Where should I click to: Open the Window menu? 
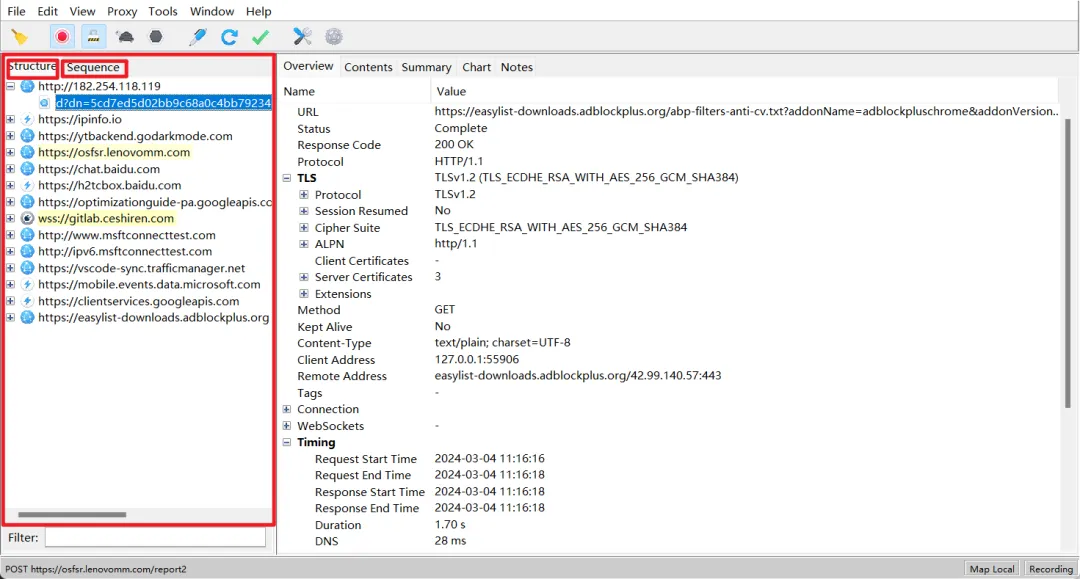211,11
